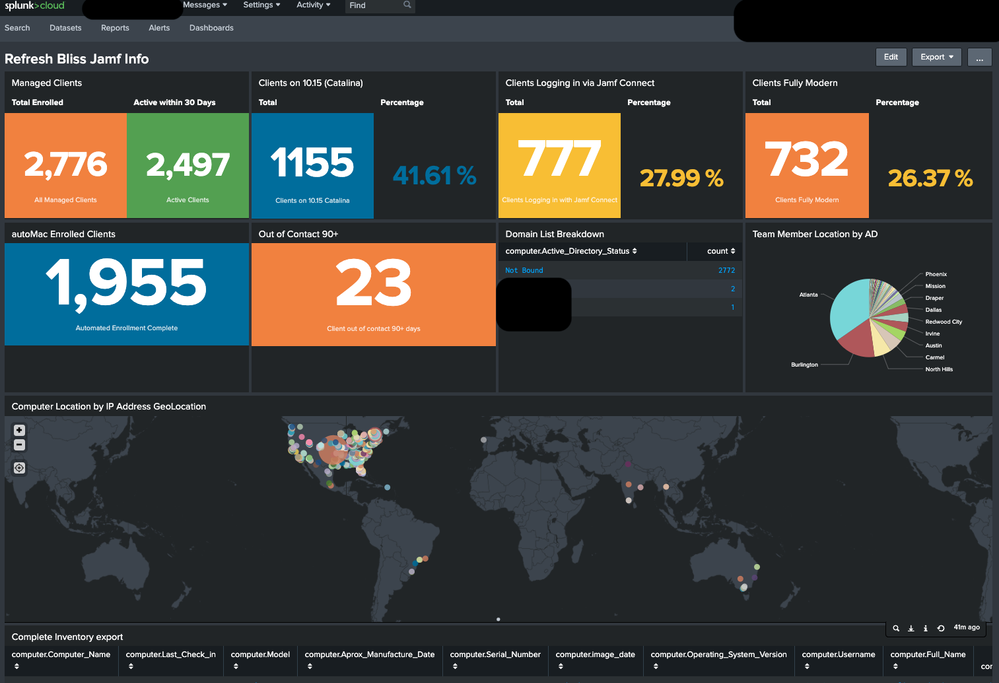Click the 732 Clients Fully Modern tile
Viewport: 999px width, 683px height.
point(807,166)
